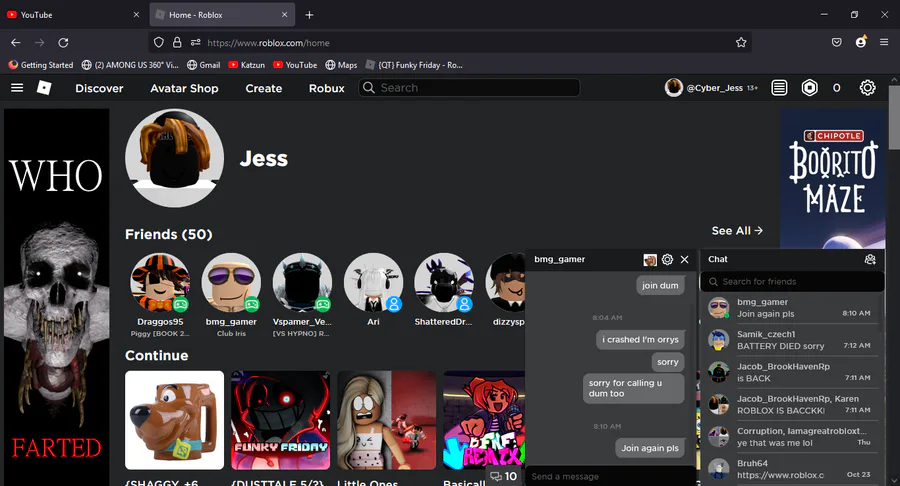
Task: Go back to previous page in browser
Action: [15, 42]
